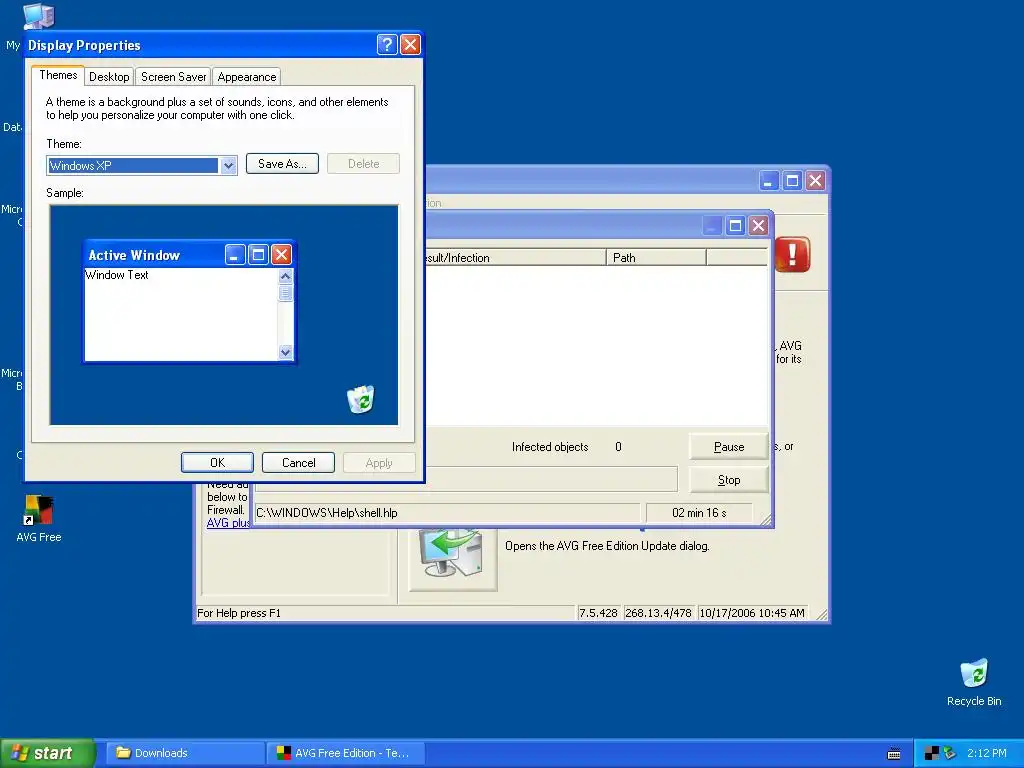Switch to the Desktop tab
The image size is (1024, 768).
[x=109, y=76]
